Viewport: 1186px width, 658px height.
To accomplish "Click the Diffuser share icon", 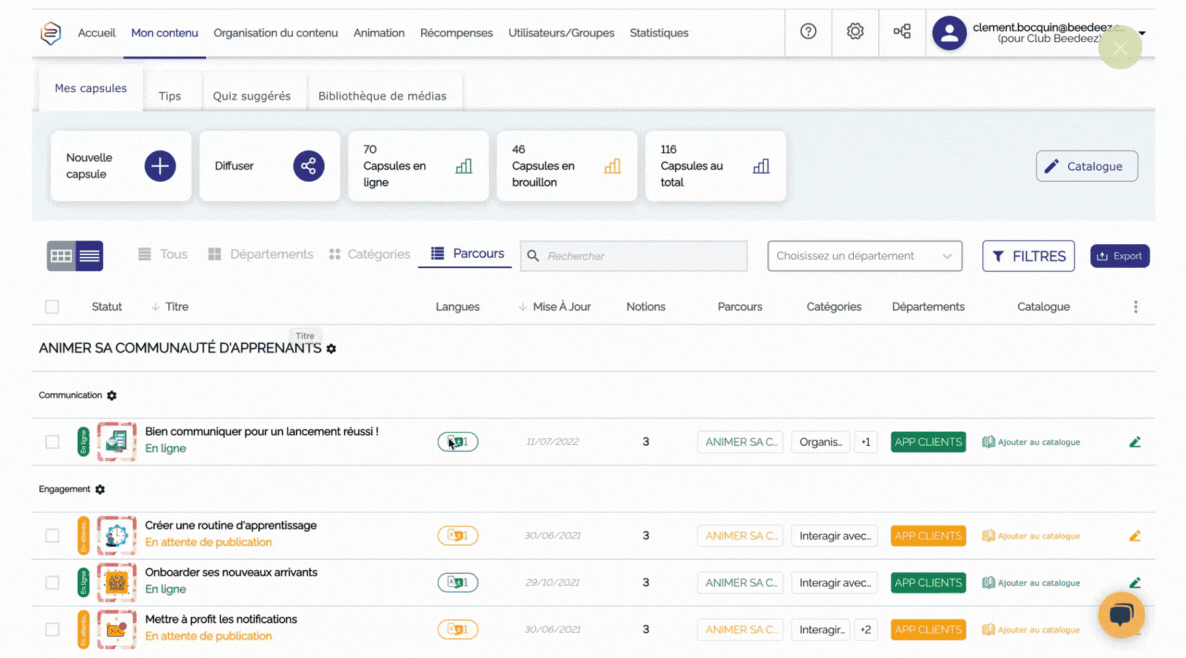I will tap(308, 166).
